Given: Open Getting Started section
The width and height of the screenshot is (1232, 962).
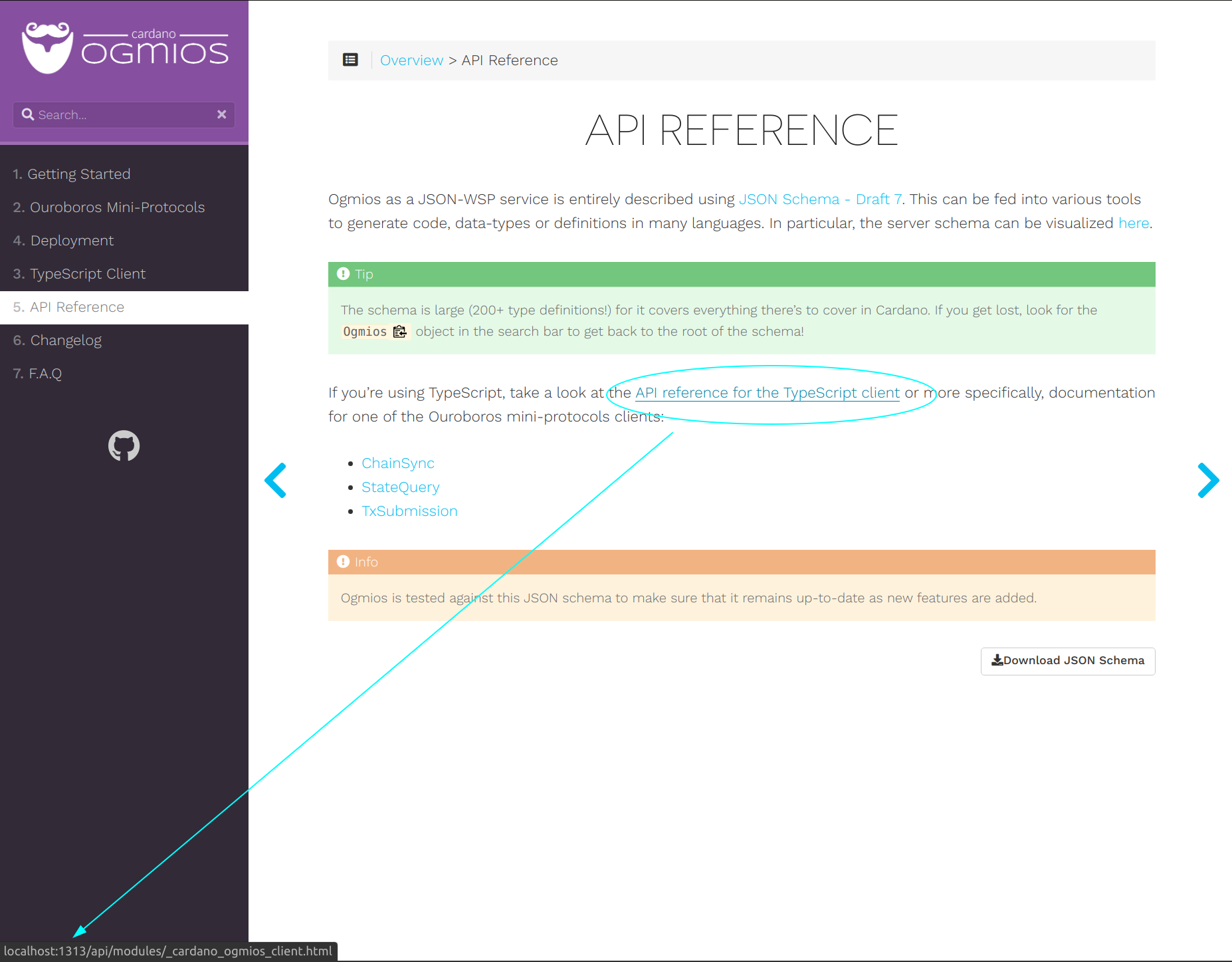Looking at the screenshot, I should pyautogui.click(x=124, y=174).
